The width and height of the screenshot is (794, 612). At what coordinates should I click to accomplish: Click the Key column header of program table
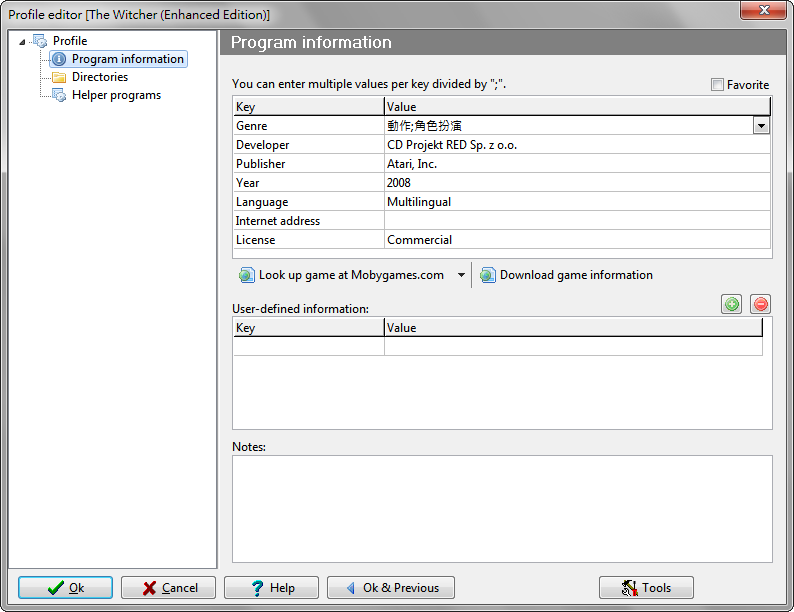click(309, 106)
